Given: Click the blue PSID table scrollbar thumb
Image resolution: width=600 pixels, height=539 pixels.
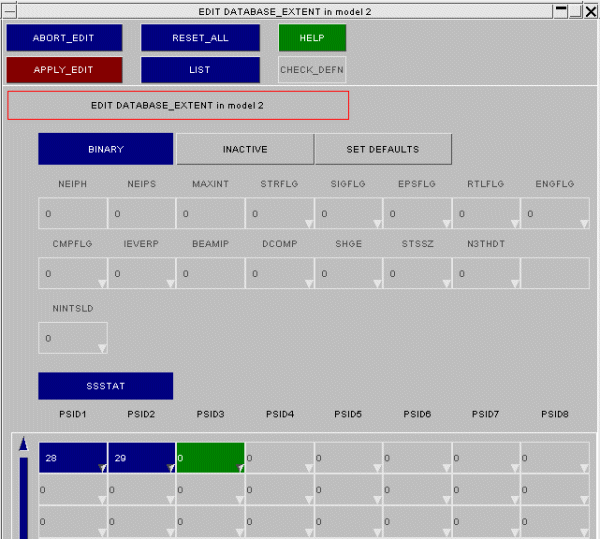Looking at the screenshot, I should (x=24, y=498).
